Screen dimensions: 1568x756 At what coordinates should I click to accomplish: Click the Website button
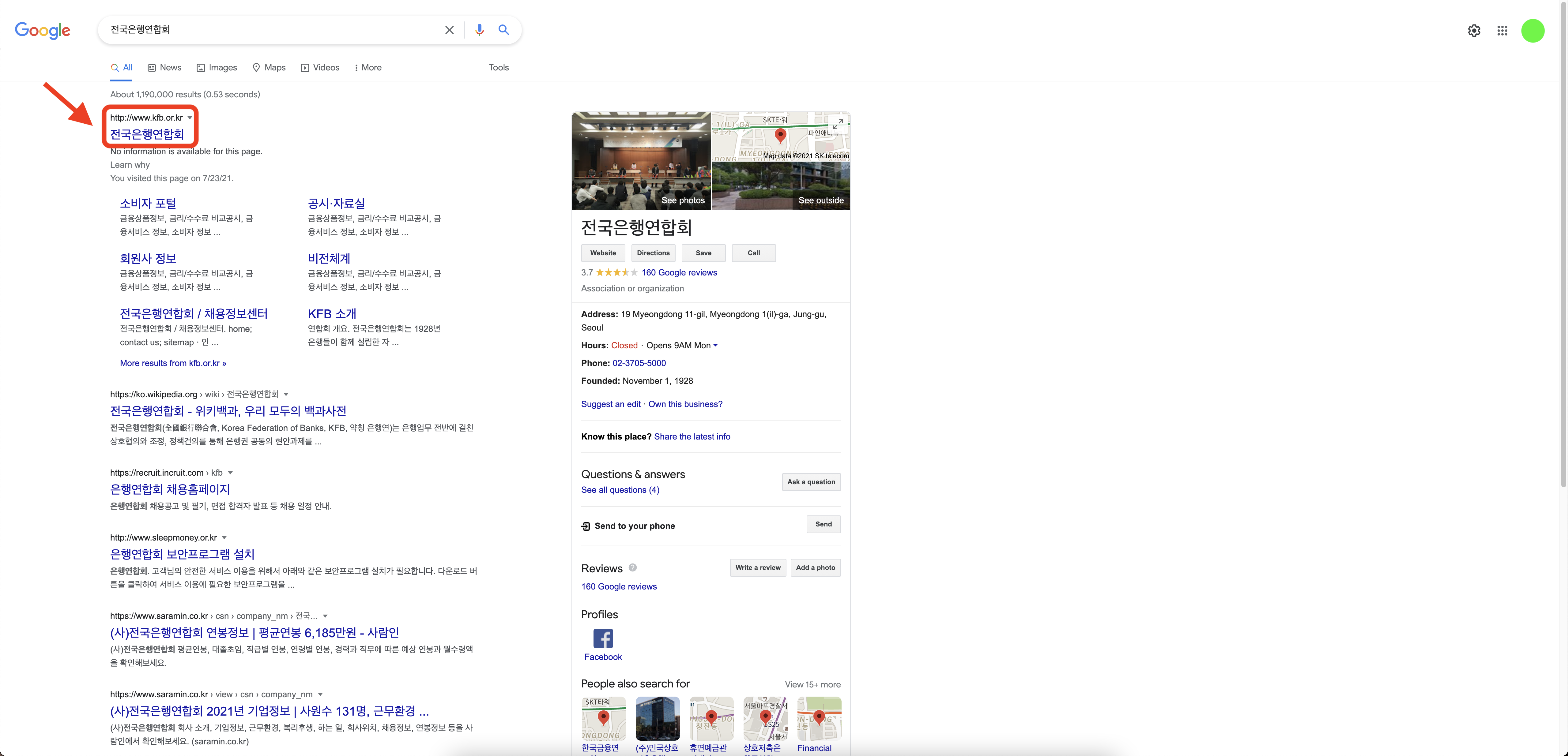603,253
